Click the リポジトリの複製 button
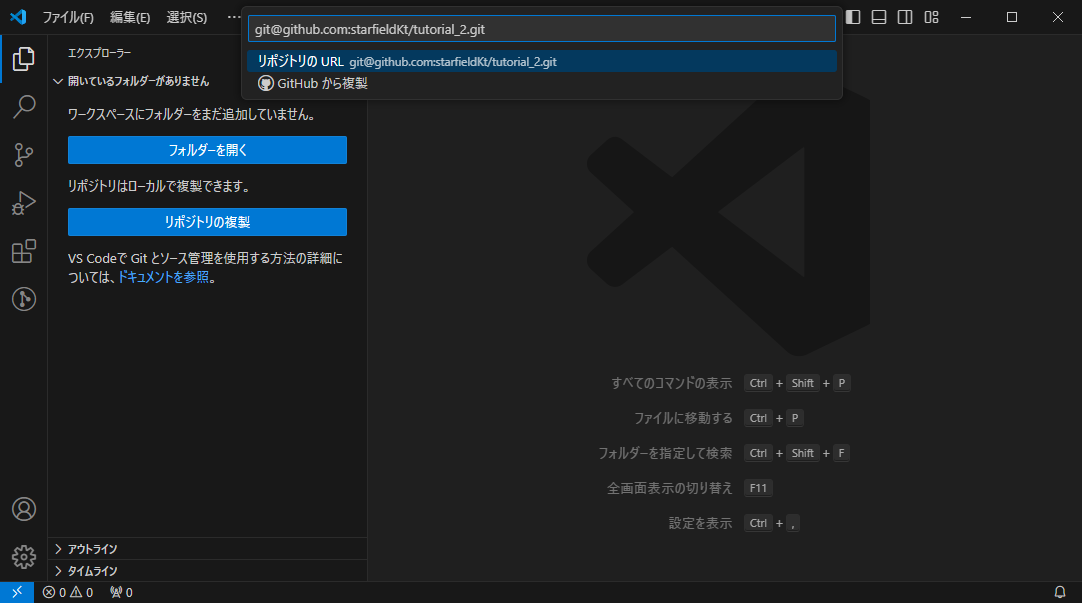The image size is (1082, 603). [x=207, y=222]
